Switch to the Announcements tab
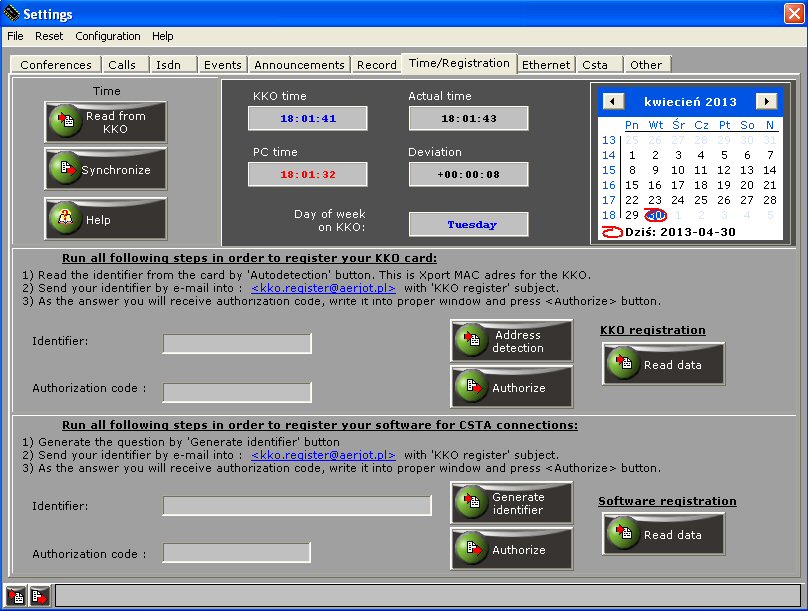The width and height of the screenshot is (808, 611). [299, 65]
